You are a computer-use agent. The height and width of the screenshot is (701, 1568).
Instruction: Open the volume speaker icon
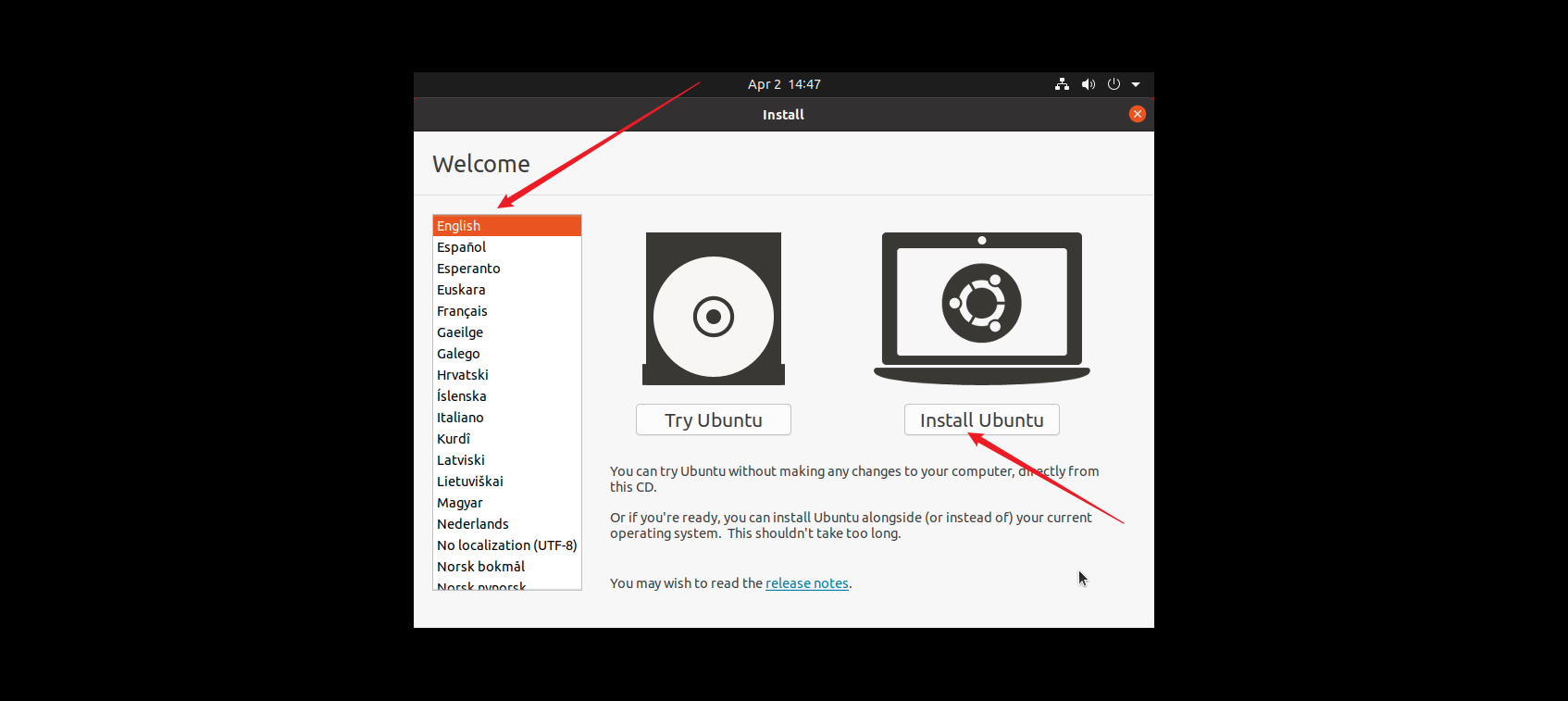coord(1089,84)
